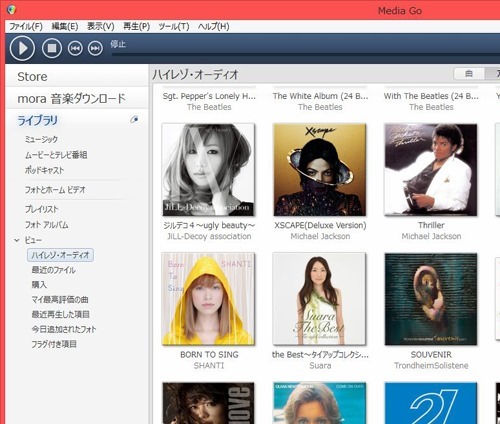
Task: Click SHANTI artist name
Action: [209, 366]
